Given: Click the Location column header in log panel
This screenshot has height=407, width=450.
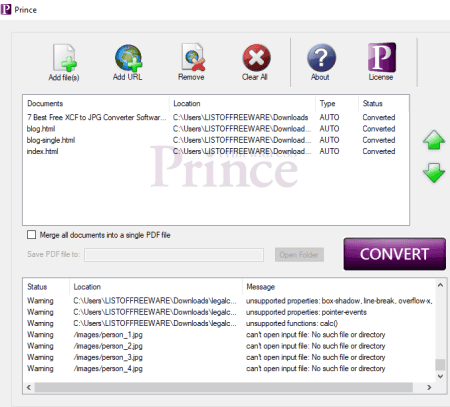Looking at the screenshot, I should [x=156, y=287].
